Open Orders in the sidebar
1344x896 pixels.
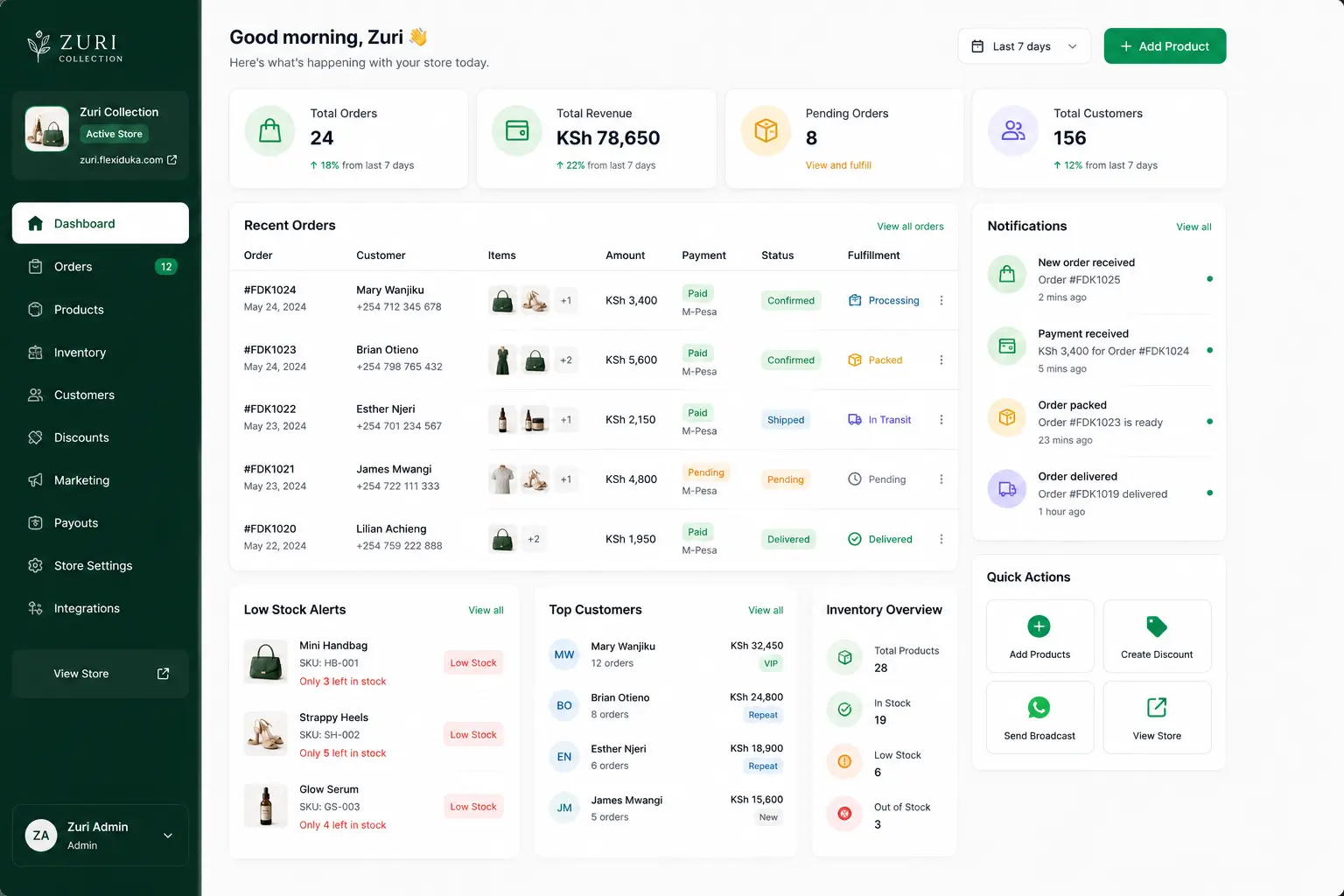[101, 266]
